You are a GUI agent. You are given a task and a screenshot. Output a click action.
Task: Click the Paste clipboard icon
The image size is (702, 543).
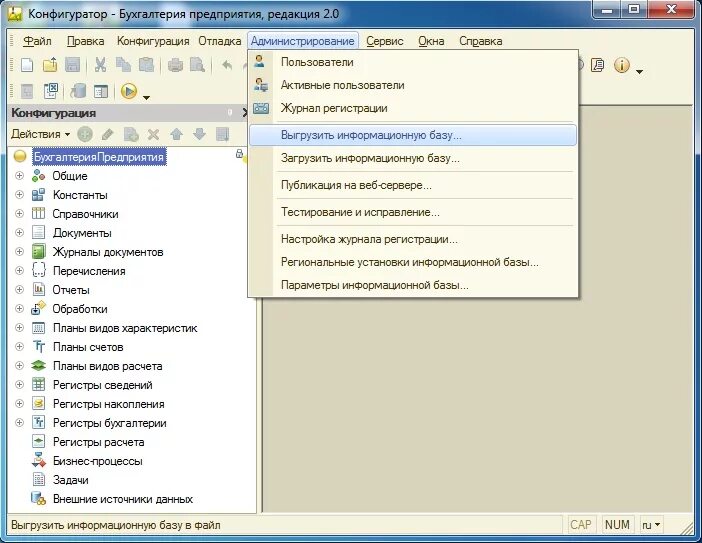(x=146, y=65)
